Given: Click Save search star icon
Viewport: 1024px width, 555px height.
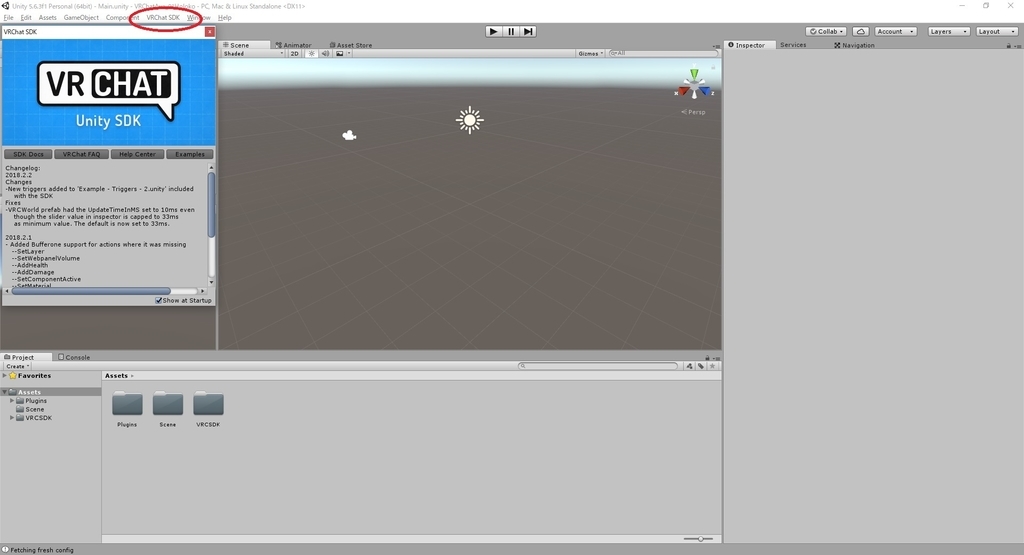Looking at the screenshot, I should [712, 366].
